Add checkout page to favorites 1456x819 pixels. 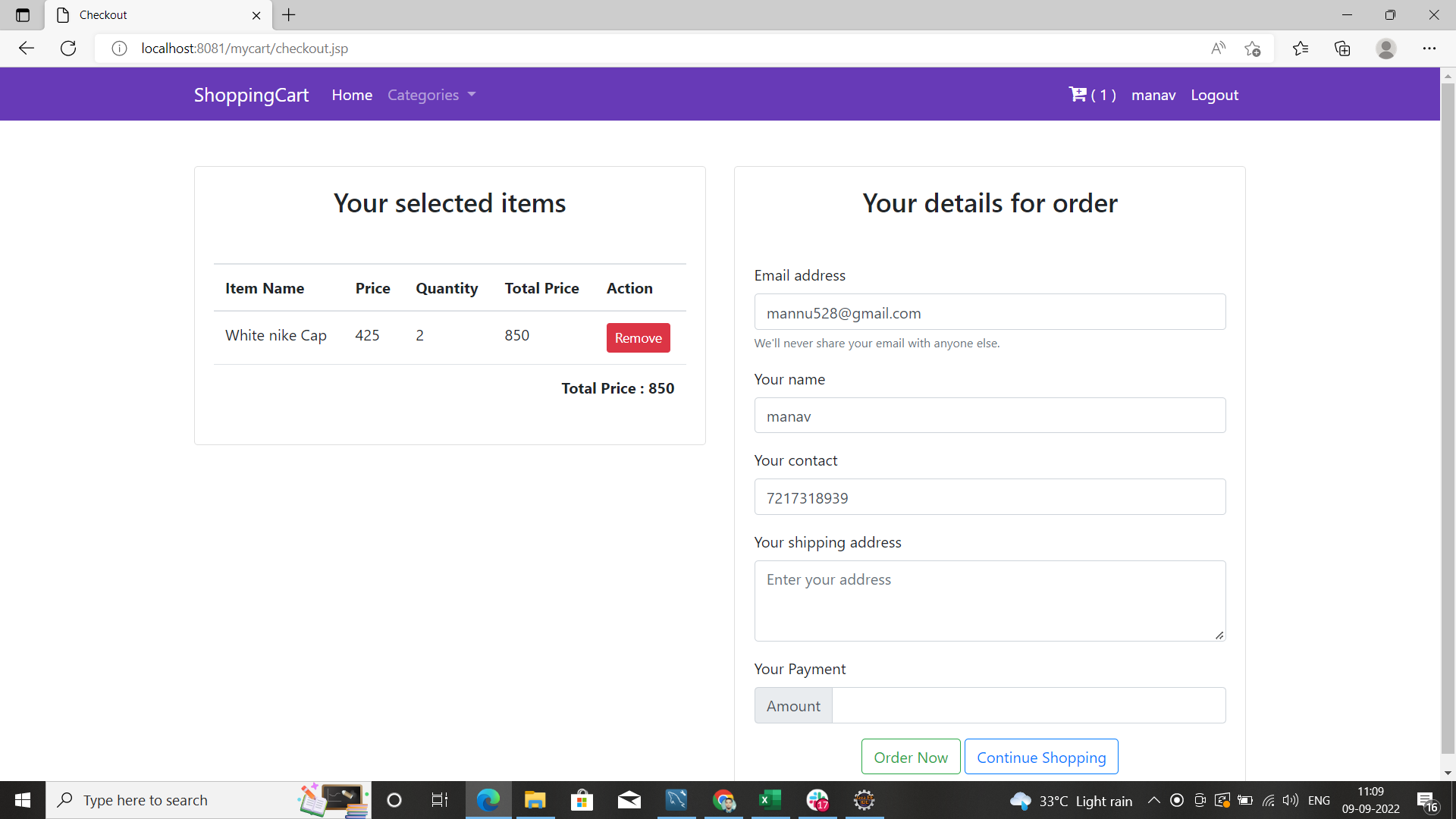click(1253, 48)
